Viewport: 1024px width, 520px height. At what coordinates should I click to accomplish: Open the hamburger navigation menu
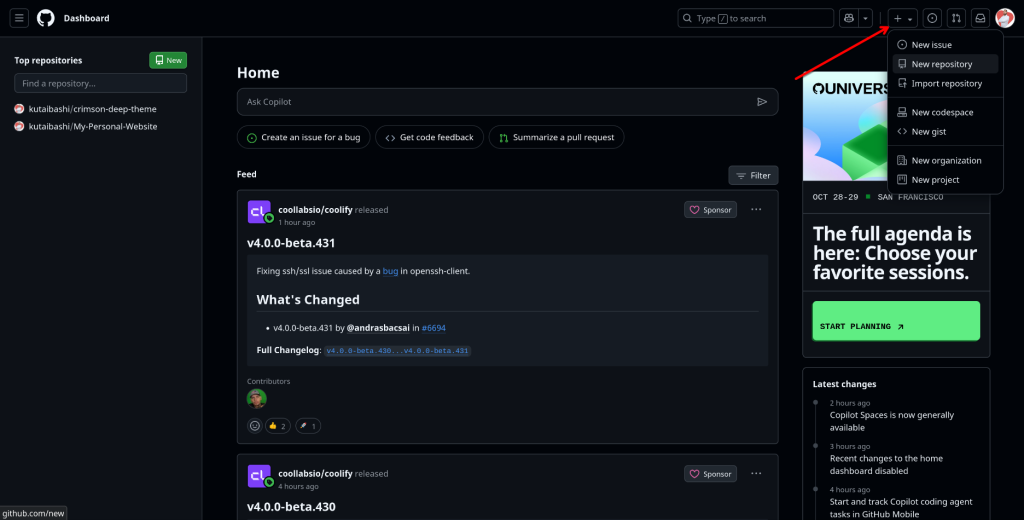[19, 18]
